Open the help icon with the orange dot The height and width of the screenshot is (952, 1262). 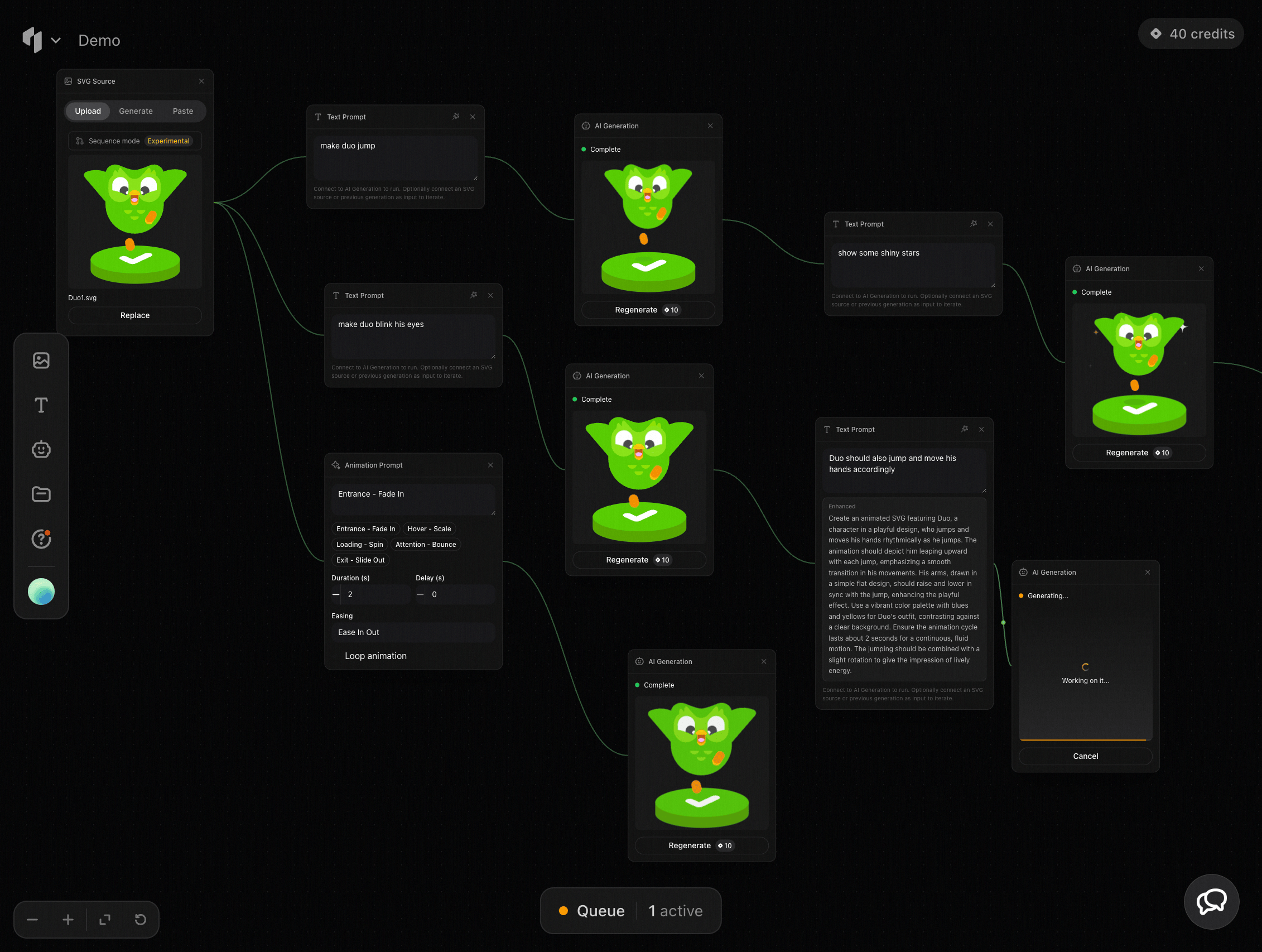coord(41,539)
